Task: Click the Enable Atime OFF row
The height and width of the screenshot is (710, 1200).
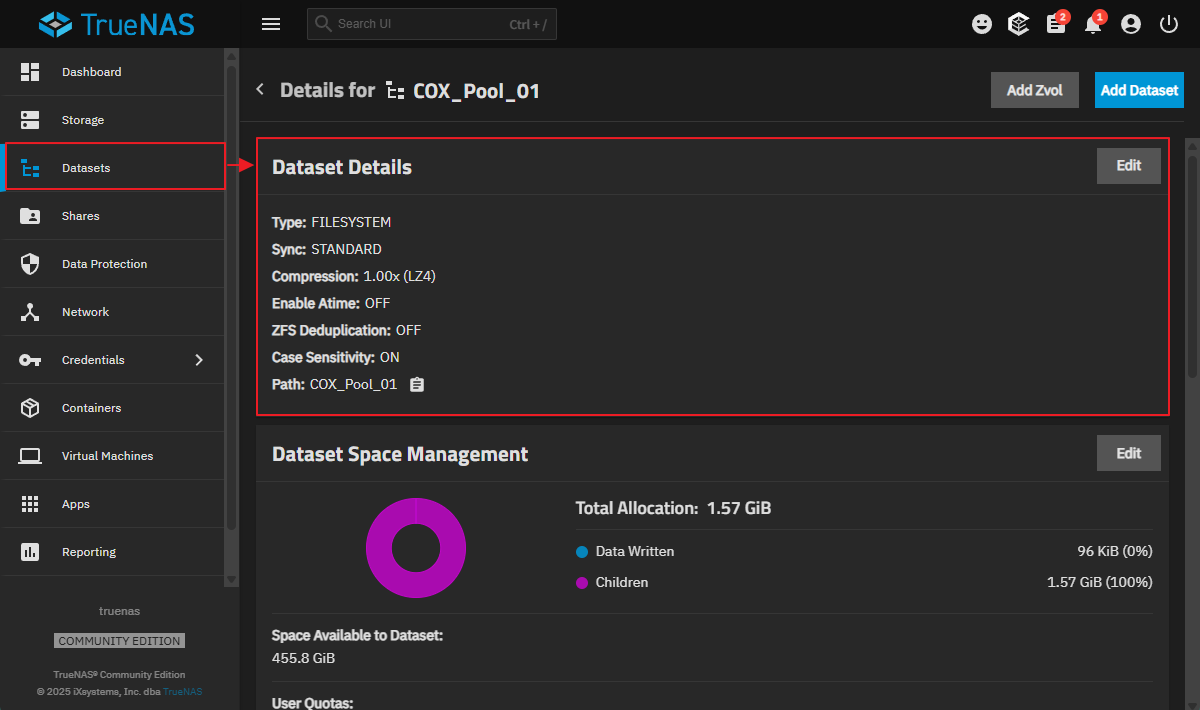Action: click(331, 303)
